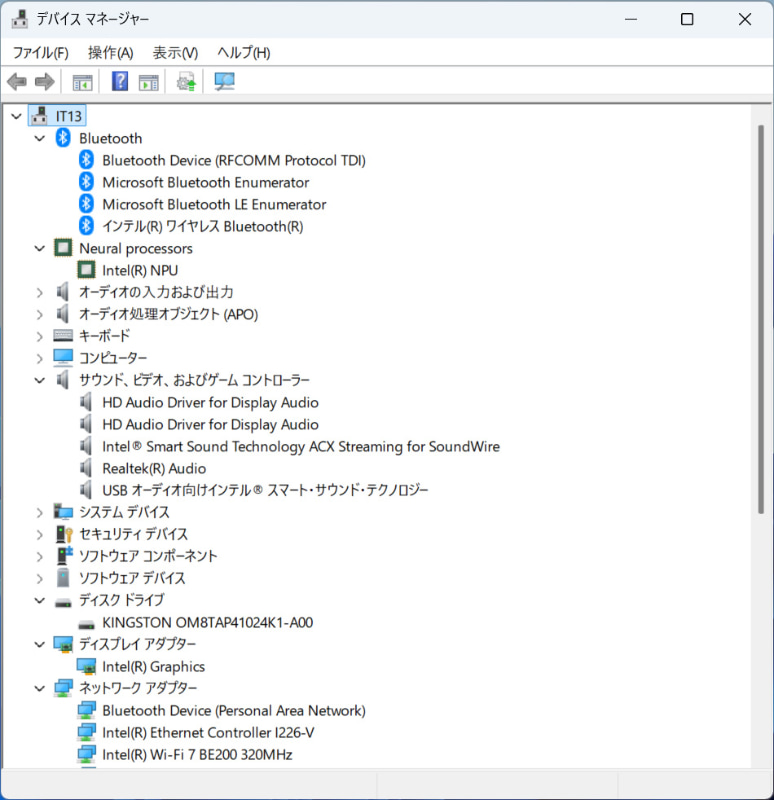This screenshot has width=774, height=800.
Task: Click the Neural processors chip icon
Action: click(63, 248)
